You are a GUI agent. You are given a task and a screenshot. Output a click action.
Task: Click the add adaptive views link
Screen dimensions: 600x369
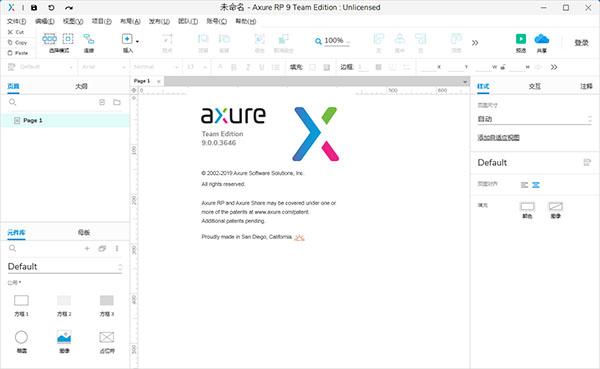coord(498,137)
